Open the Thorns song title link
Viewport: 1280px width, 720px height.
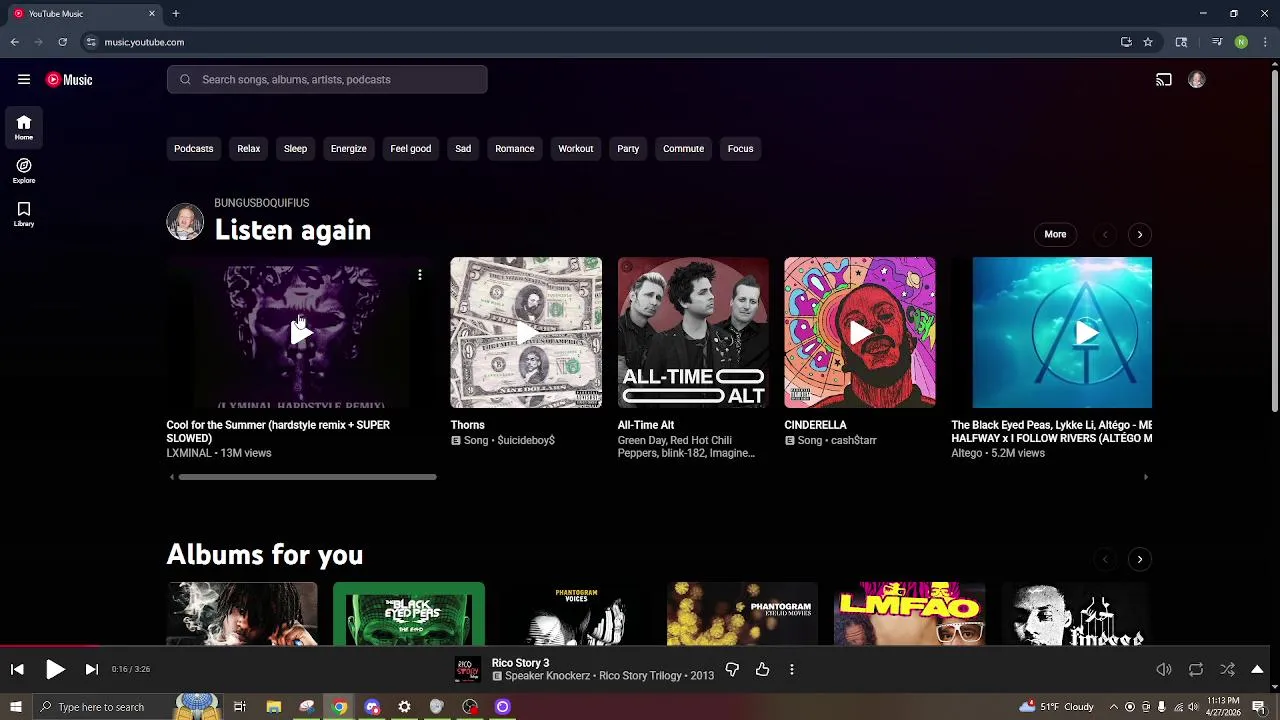pyautogui.click(x=467, y=425)
